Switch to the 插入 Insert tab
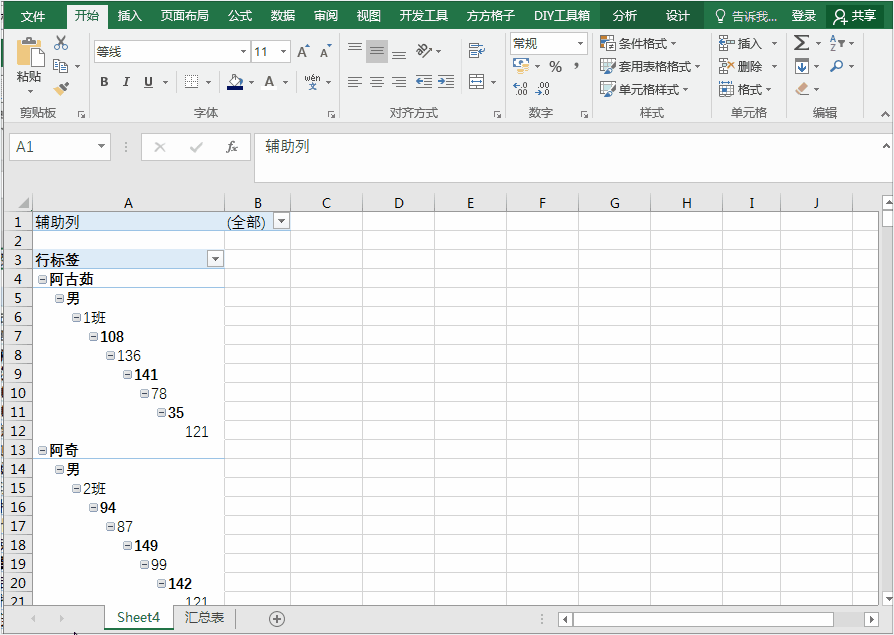 (129, 16)
